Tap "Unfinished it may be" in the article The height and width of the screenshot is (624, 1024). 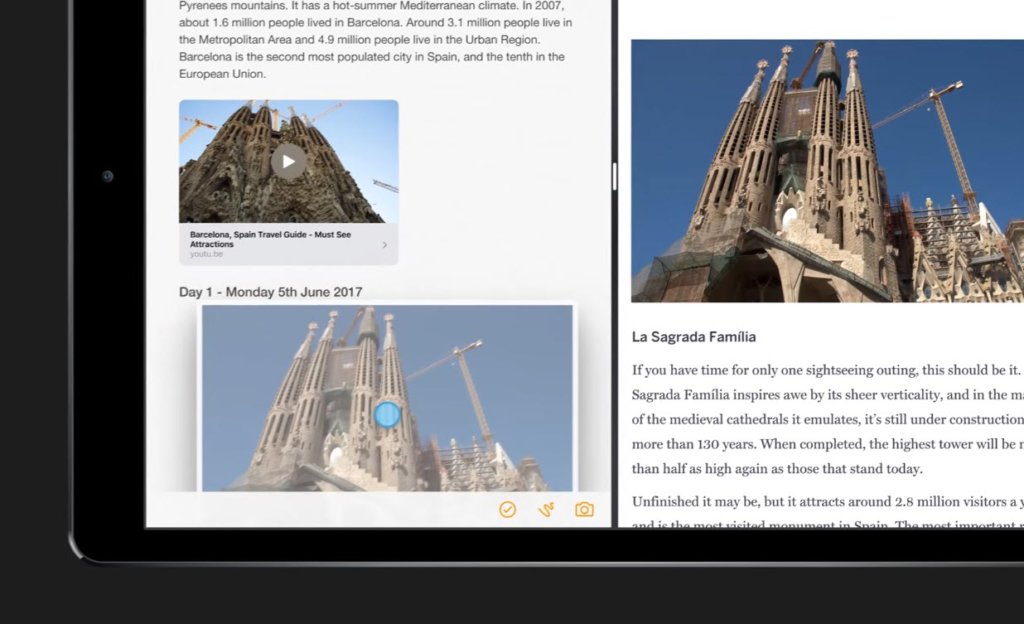695,501
